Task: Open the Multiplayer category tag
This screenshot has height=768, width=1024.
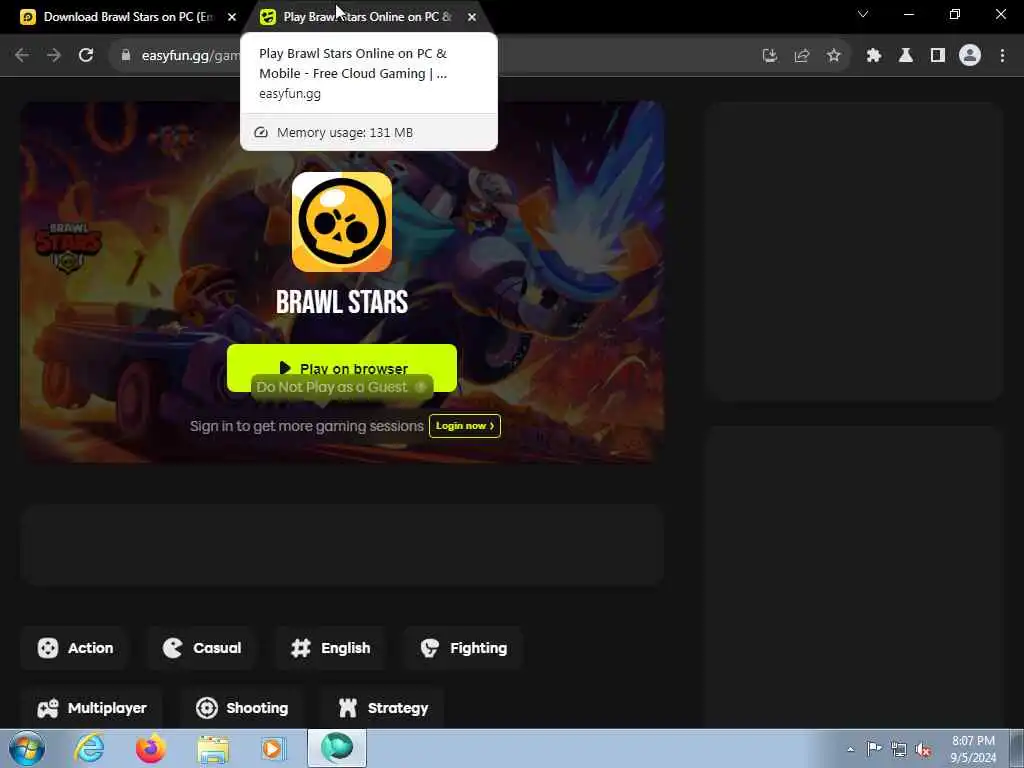Action: point(91,708)
